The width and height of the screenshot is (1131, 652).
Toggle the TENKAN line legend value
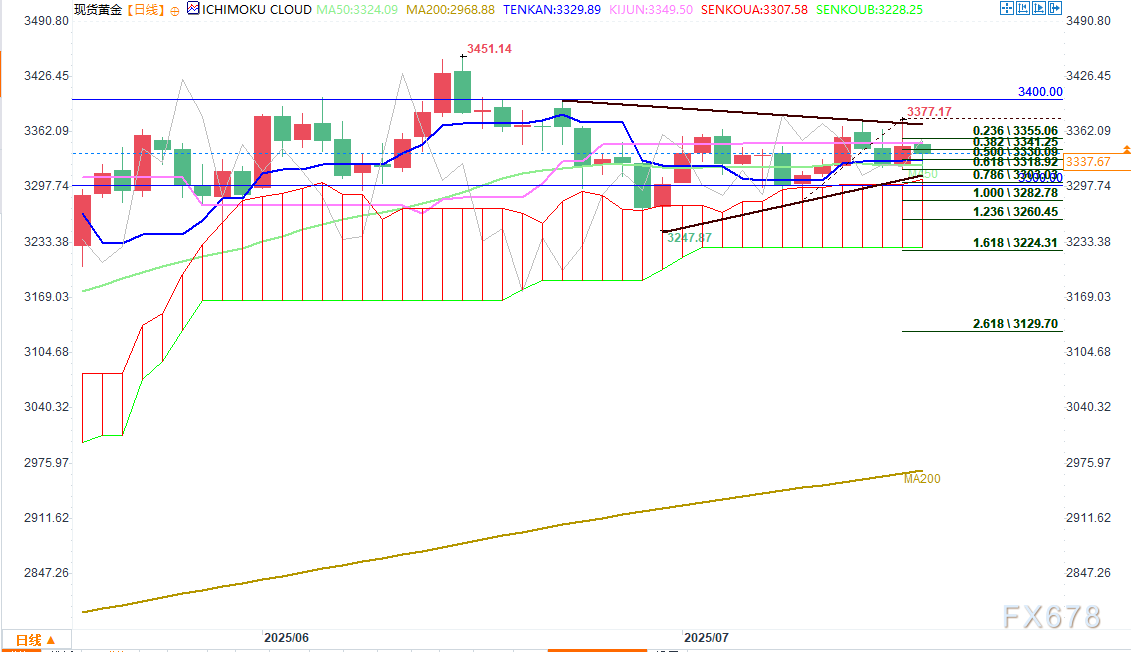coord(552,9)
